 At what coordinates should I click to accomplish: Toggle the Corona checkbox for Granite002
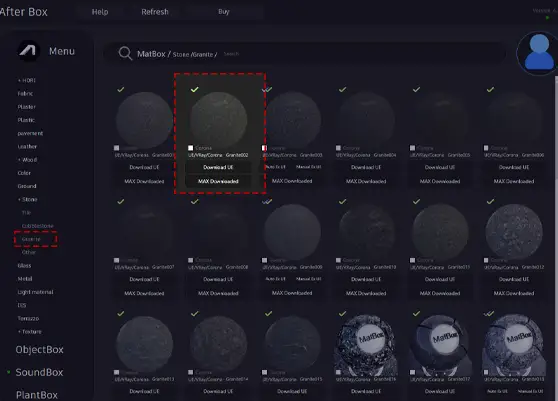(190, 148)
